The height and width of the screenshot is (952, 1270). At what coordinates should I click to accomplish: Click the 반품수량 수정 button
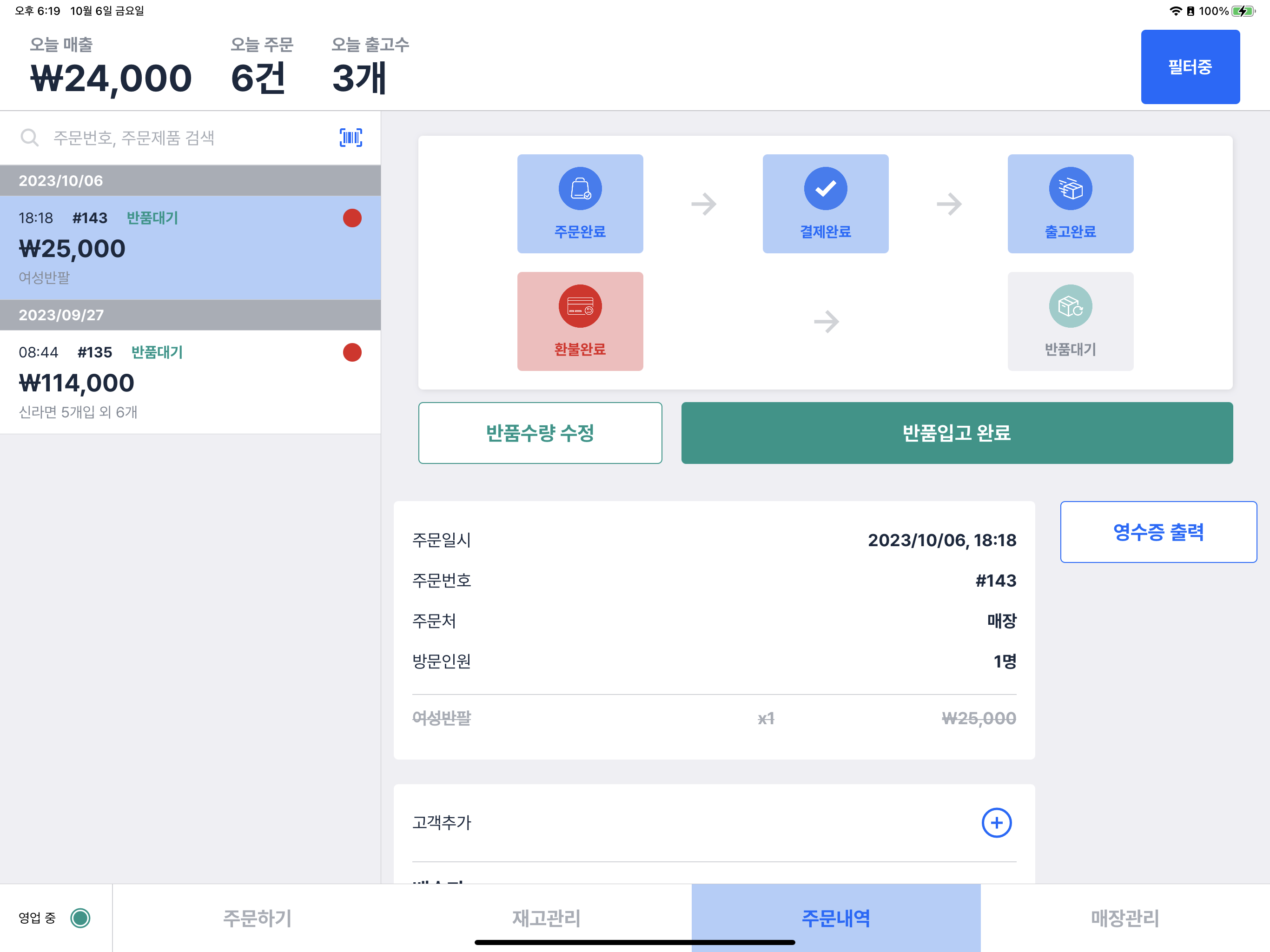540,433
